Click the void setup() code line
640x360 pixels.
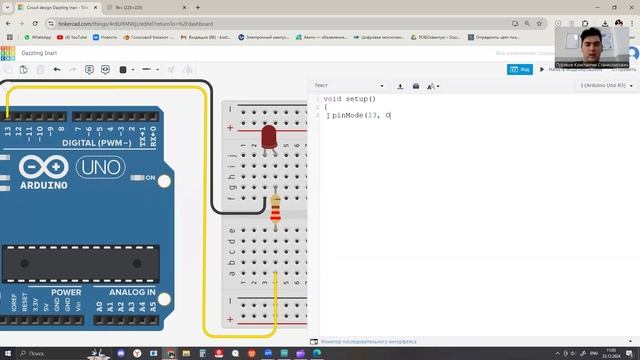[349, 99]
